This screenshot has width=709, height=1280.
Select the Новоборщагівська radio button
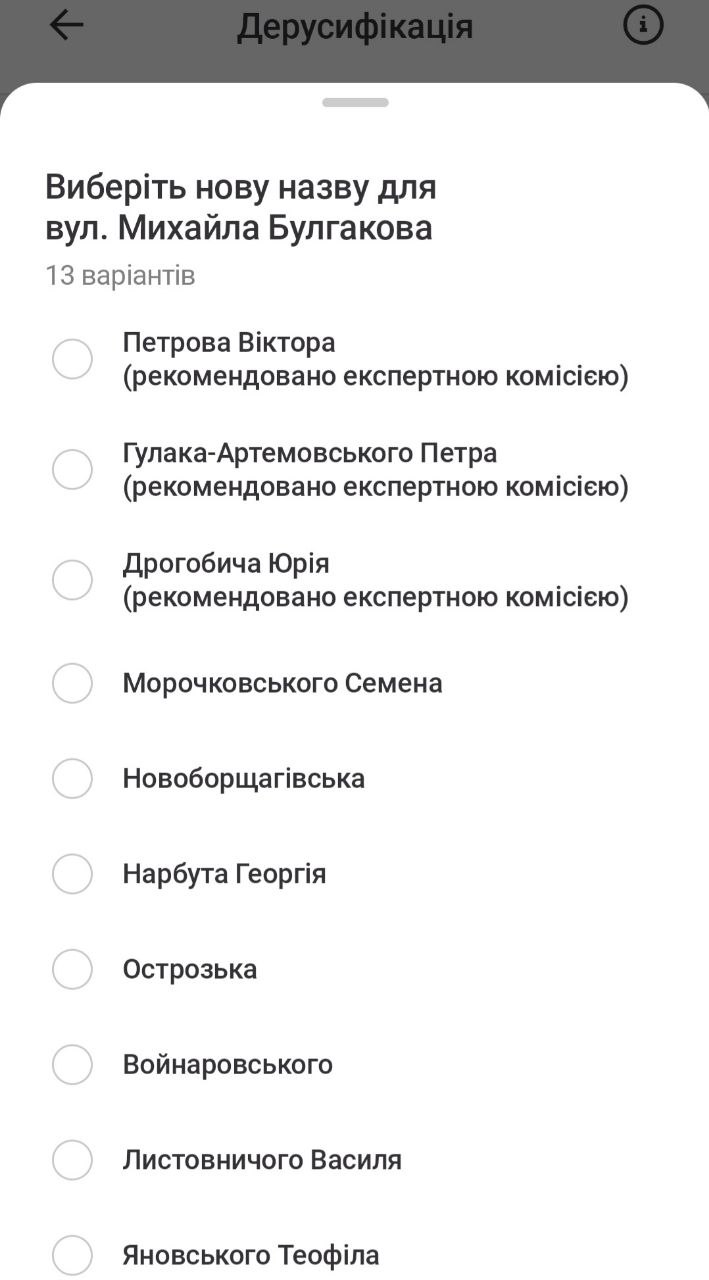(x=72, y=778)
